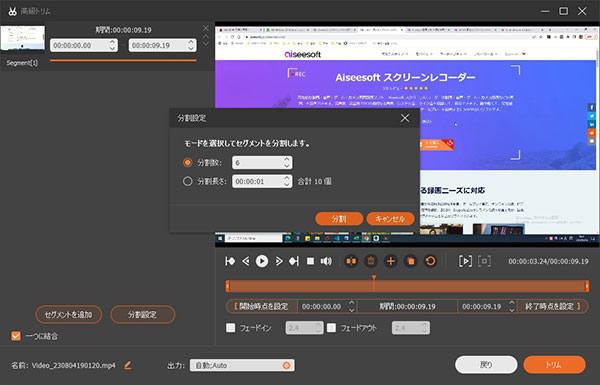Click the fade-out duration field

click(x=411, y=328)
